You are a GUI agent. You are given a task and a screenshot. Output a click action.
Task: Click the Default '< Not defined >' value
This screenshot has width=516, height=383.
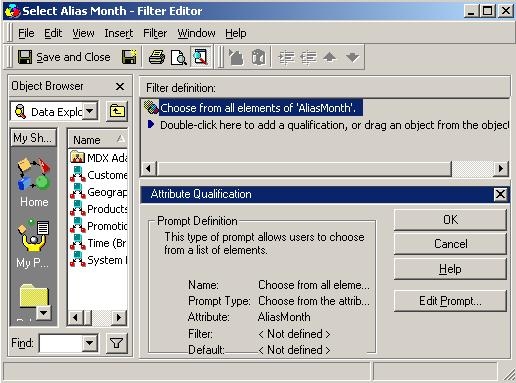click(294, 350)
